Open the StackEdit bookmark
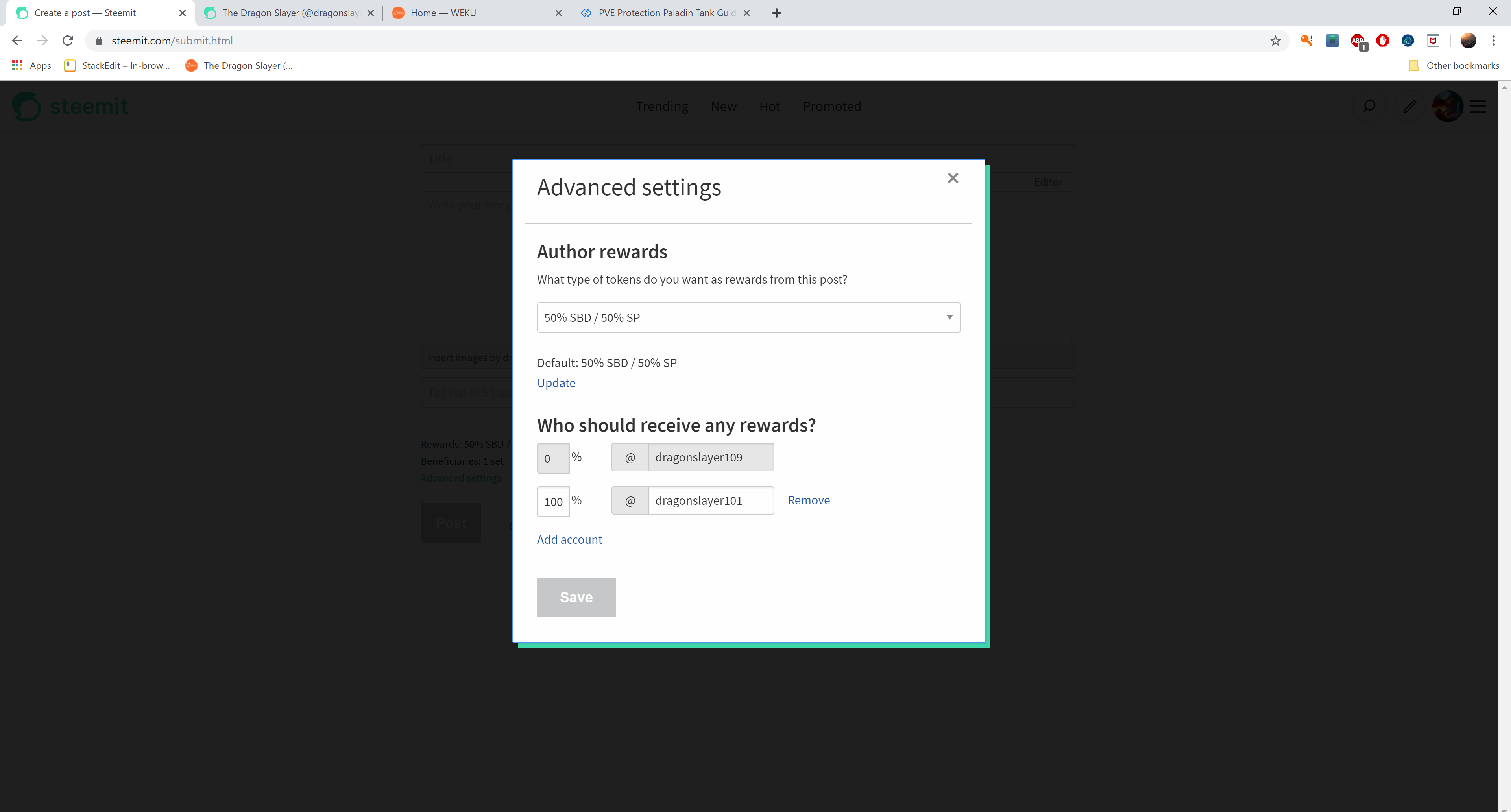The image size is (1511, 812). 117,66
